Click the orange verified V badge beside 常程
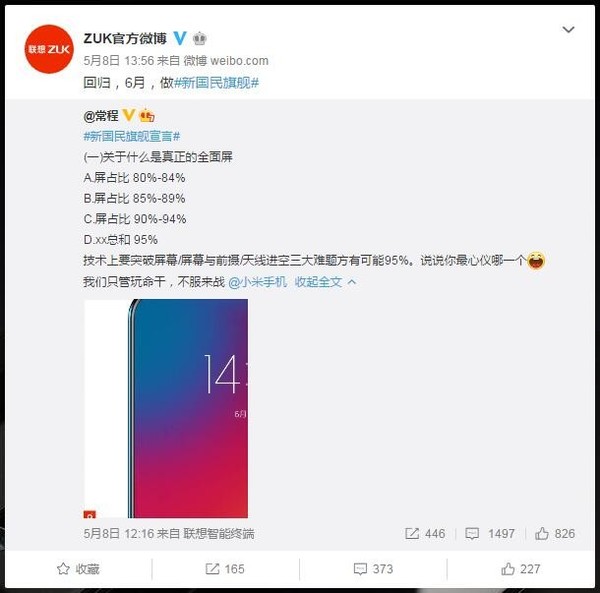 coord(128,115)
